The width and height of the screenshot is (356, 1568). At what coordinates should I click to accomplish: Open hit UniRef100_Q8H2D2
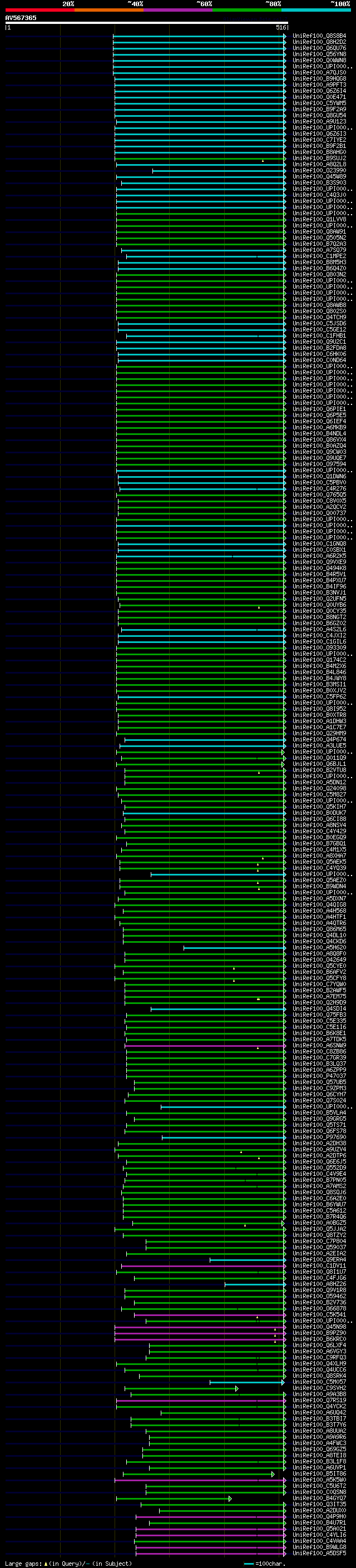click(319, 42)
